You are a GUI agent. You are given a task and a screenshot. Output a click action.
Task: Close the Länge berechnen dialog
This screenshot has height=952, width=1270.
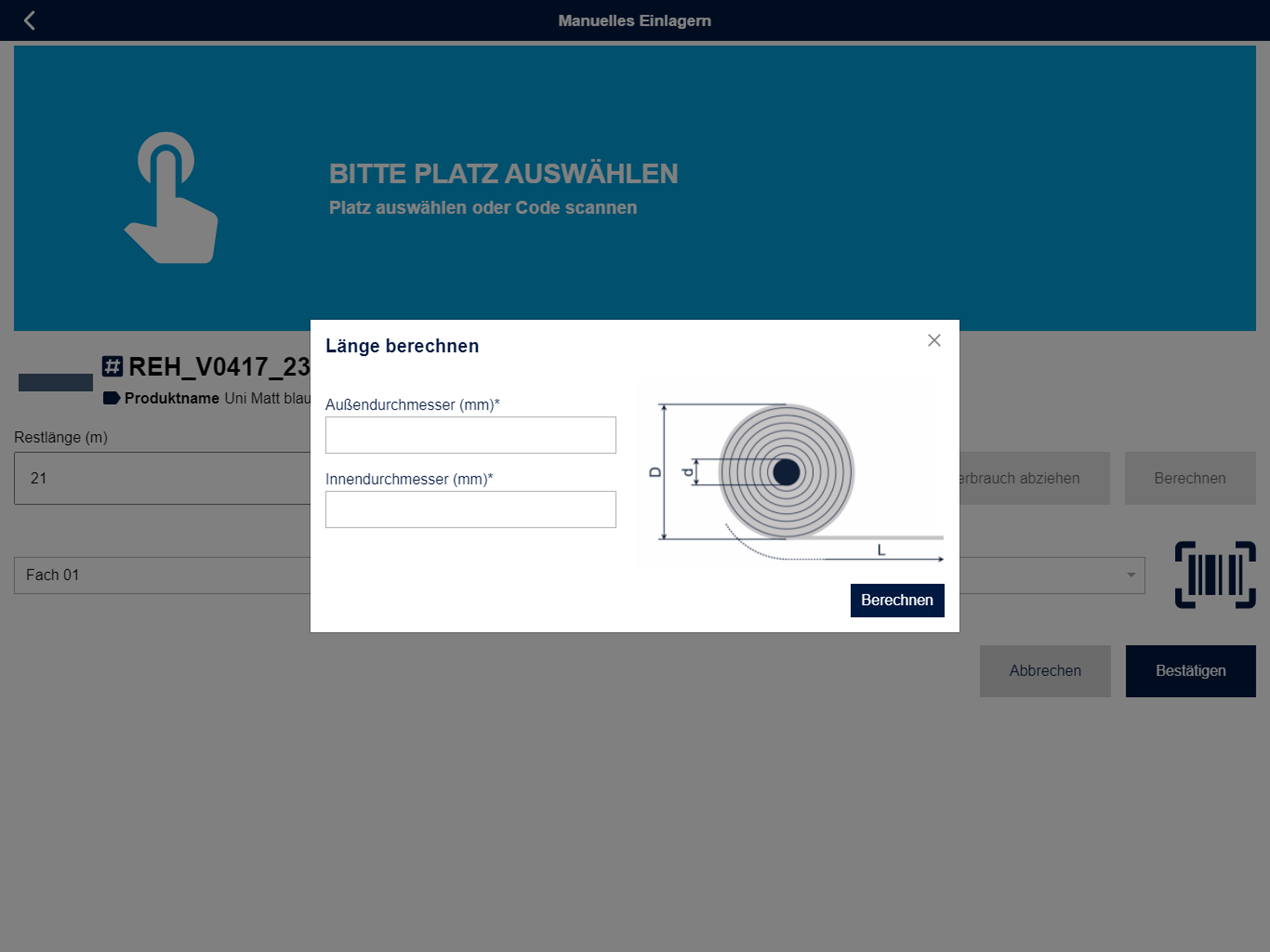click(934, 340)
